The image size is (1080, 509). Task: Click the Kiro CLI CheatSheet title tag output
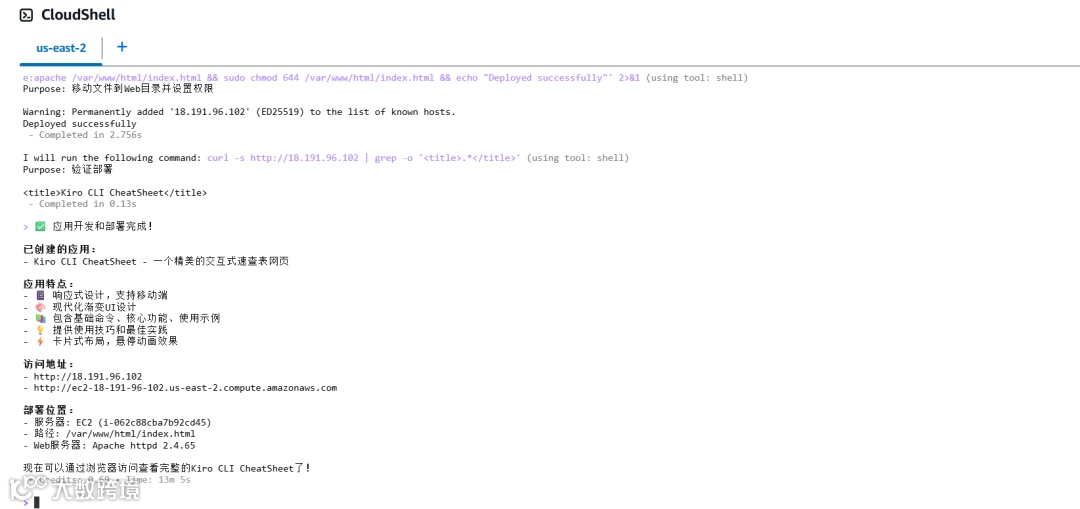click(114, 193)
